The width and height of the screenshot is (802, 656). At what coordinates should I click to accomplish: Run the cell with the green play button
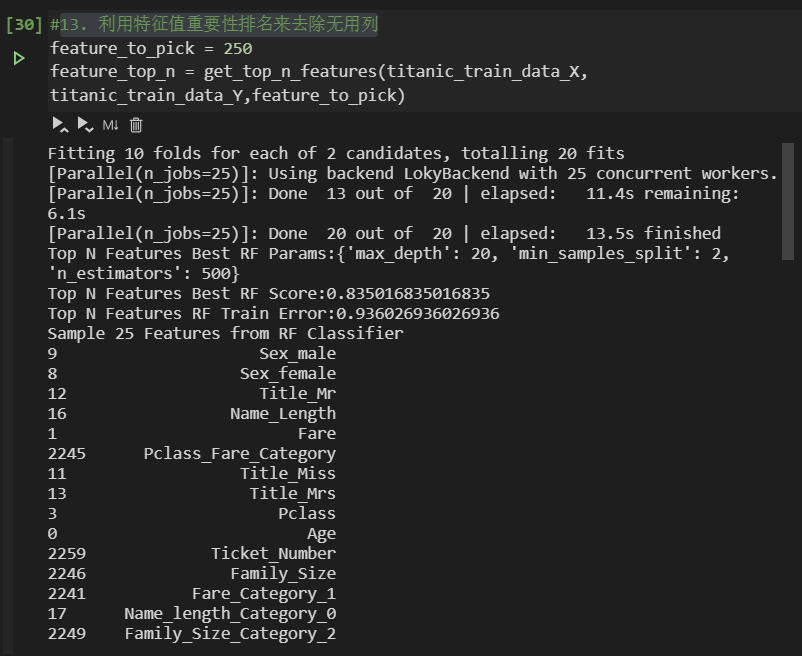pyautogui.click(x=19, y=59)
